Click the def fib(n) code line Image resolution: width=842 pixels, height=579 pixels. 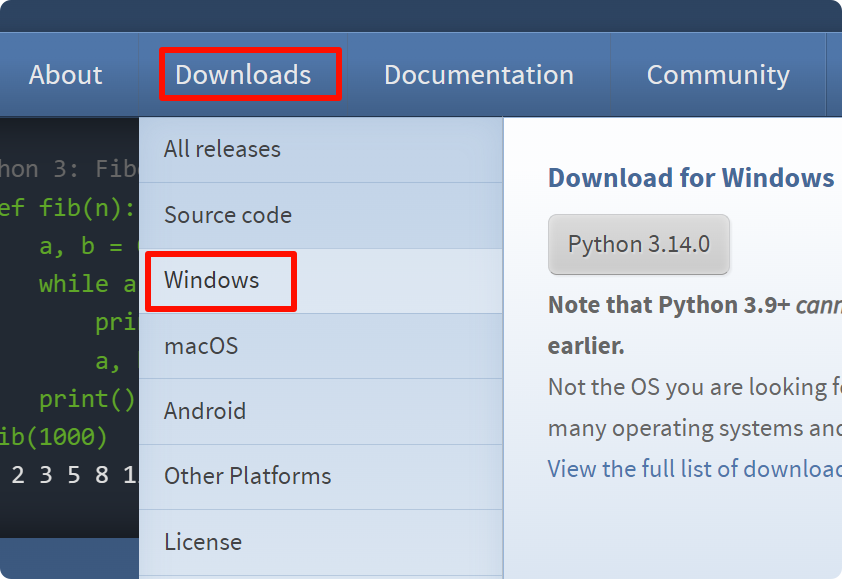[x=68, y=208]
